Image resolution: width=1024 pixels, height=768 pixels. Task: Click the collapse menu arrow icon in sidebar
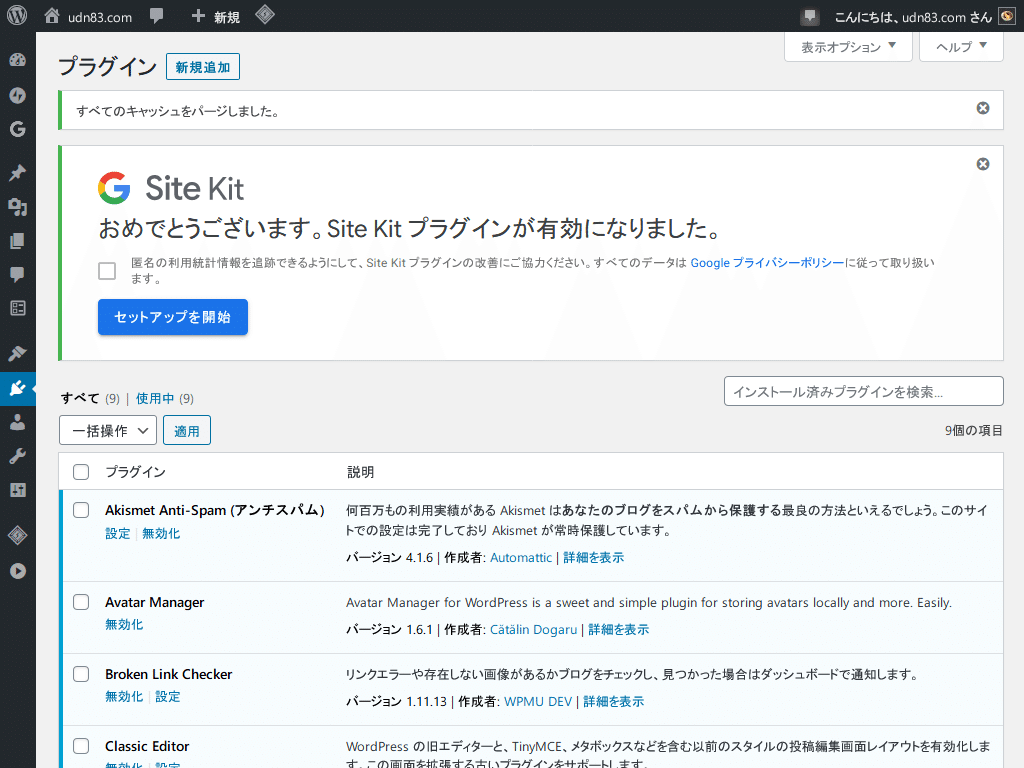(18, 571)
